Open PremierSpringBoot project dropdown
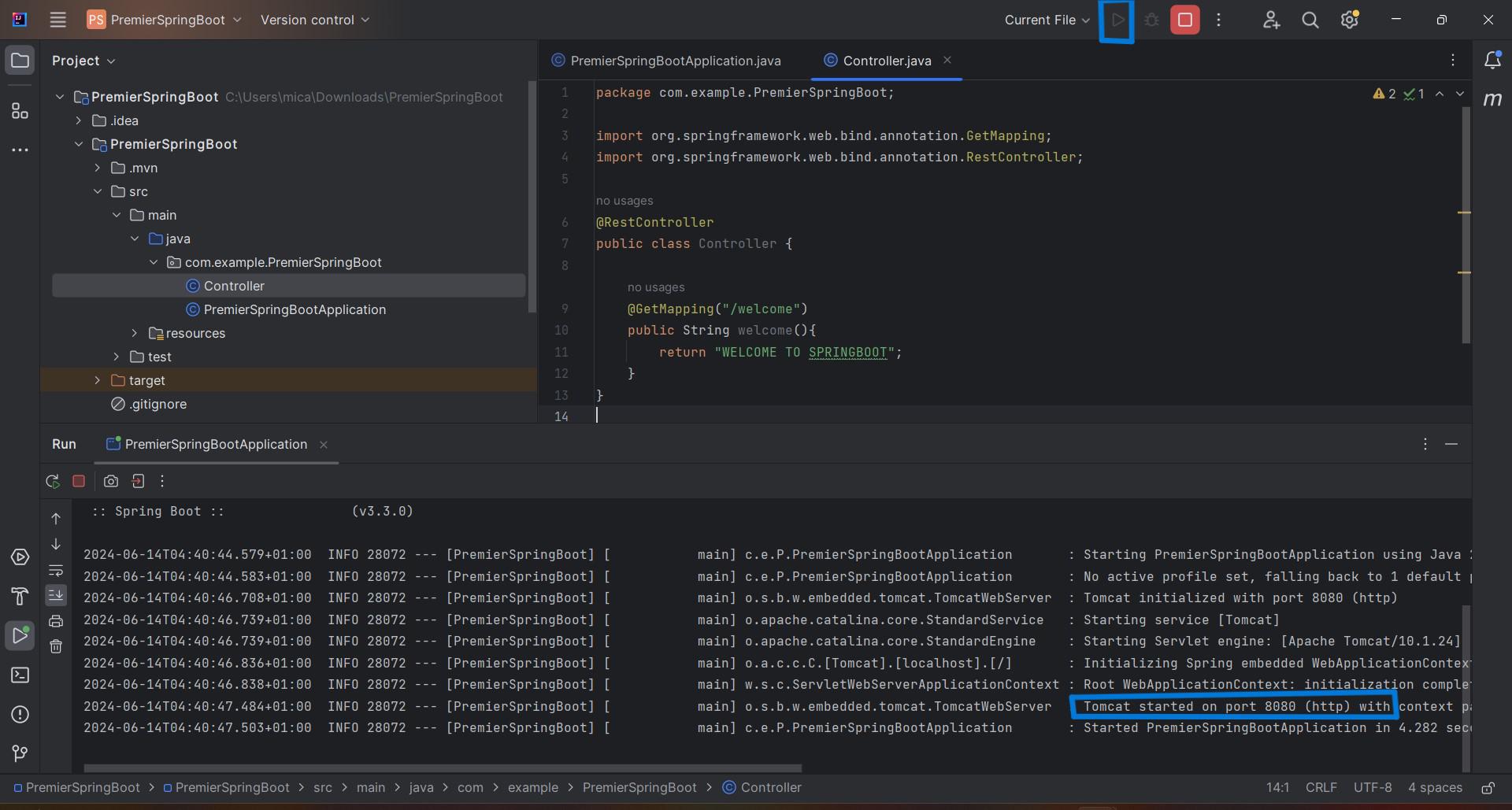 [164, 20]
